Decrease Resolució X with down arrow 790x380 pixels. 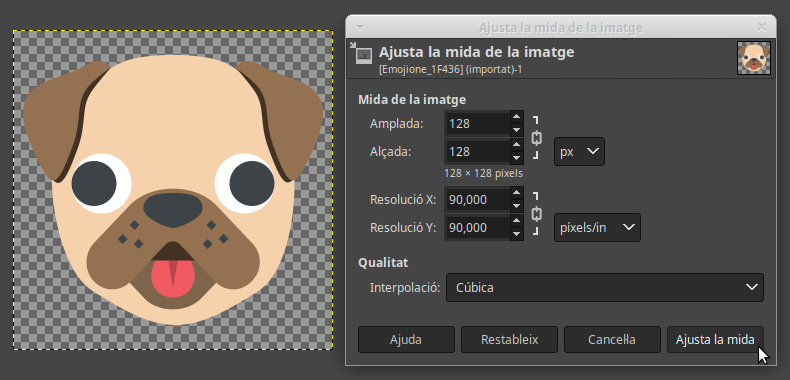(x=516, y=206)
